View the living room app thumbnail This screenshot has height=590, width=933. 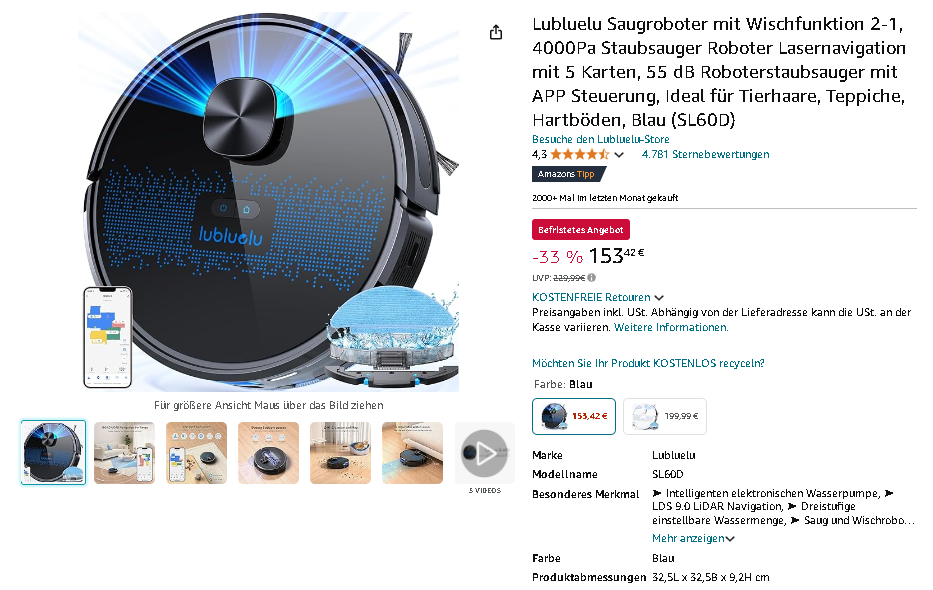coord(124,453)
